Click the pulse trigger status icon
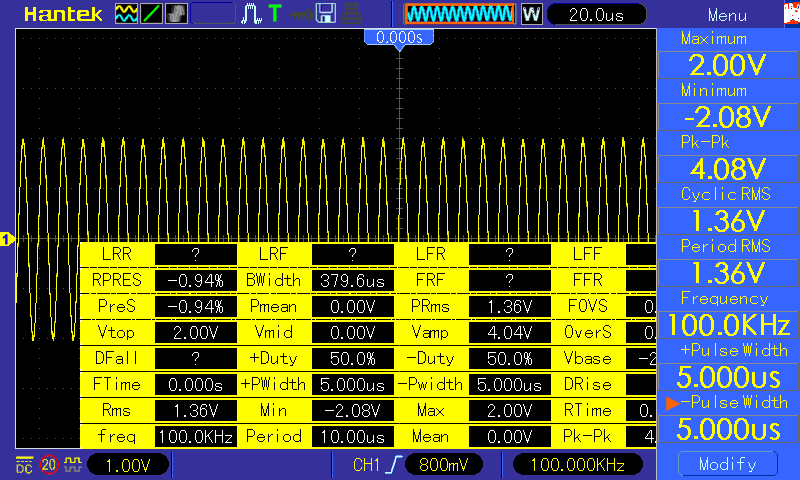This screenshot has width=800, height=480. [x=251, y=15]
